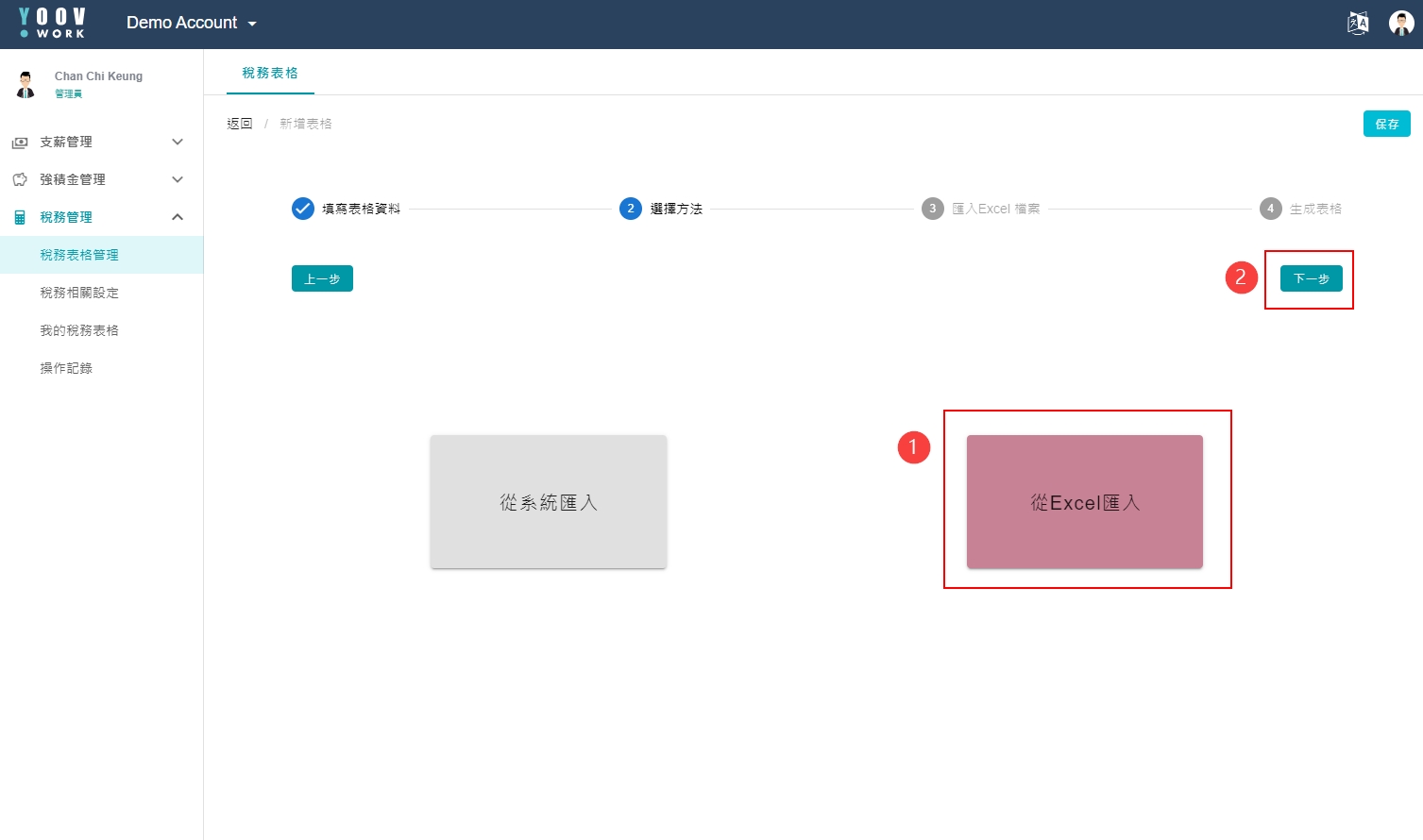This screenshot has width=1423, height=840.
Task: Click the MPF piggy bank icon
Action: (x=20, y=179)
